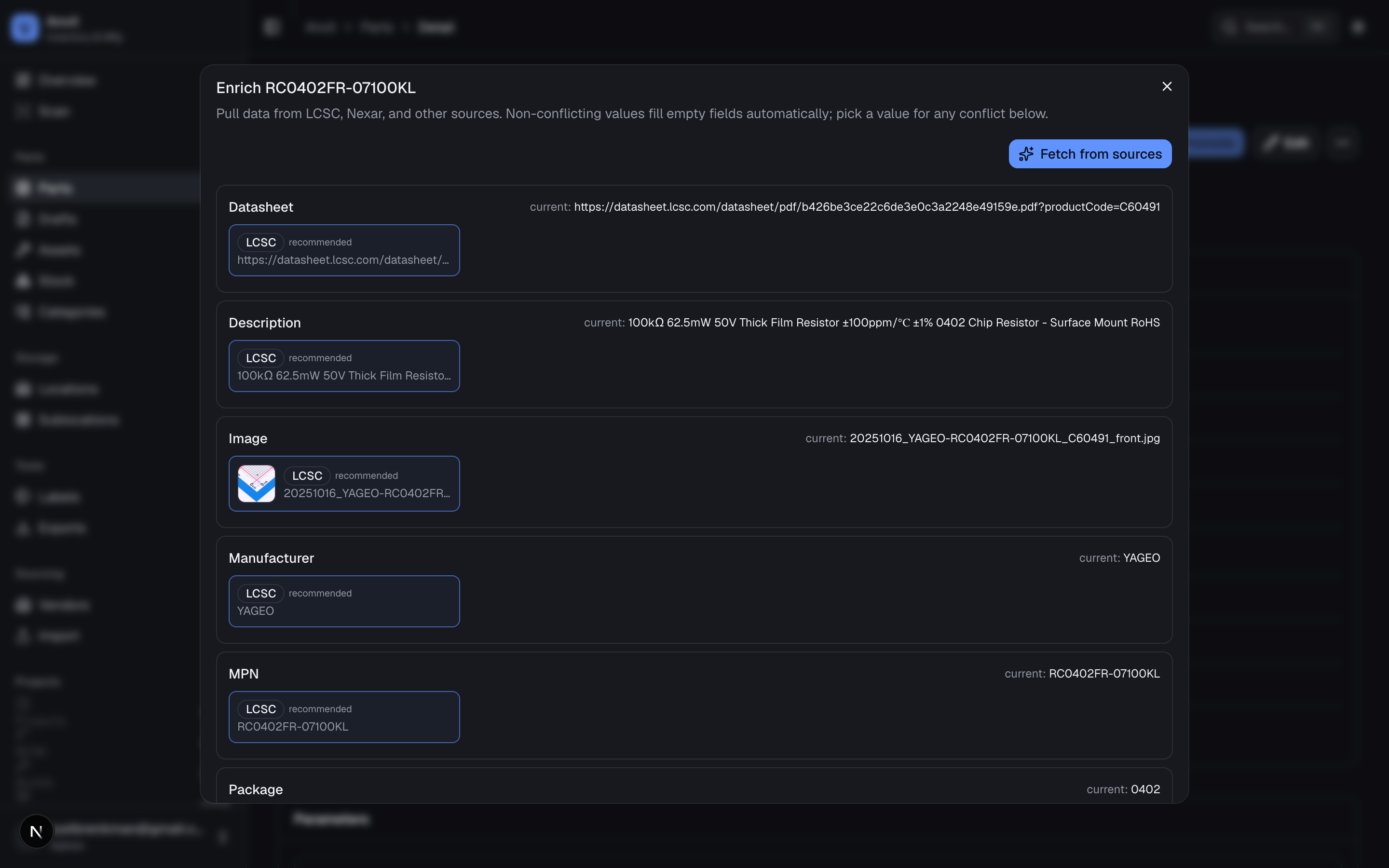Click the current description starting 100kΩ 62.5mW
The width and height of the screenshot is (1389, 868).
894,323
